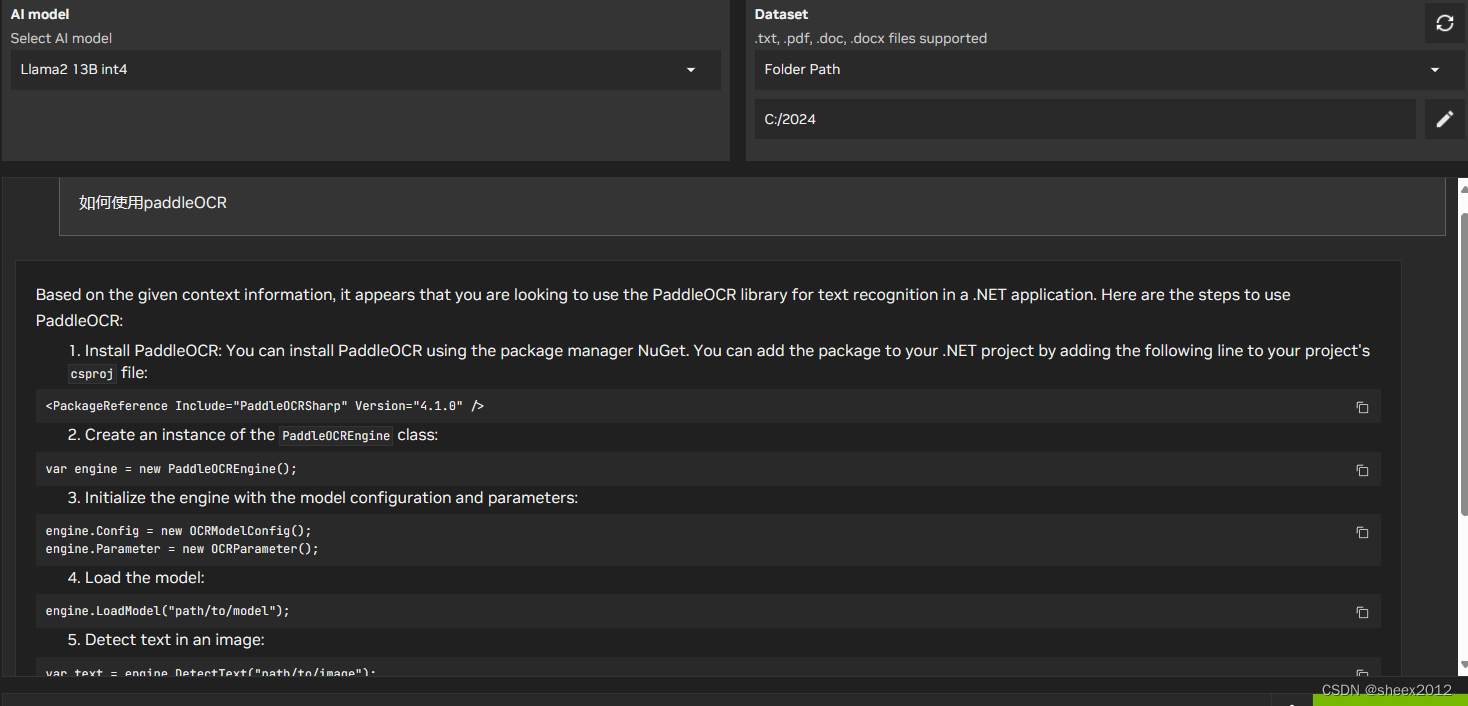1468x706 pixels.
Task: Click the 'Dataset' section heading
Action: (781, 15)
